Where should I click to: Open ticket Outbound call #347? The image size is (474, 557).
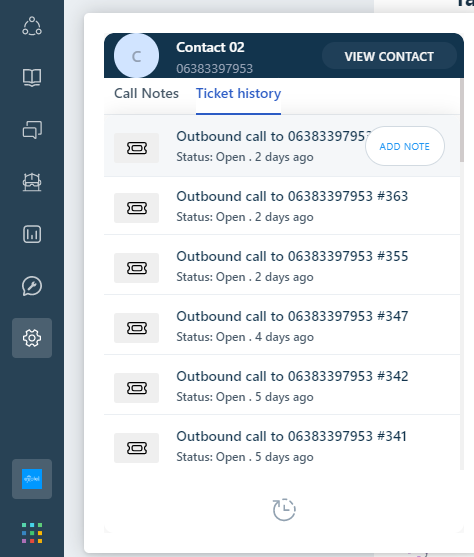282,326
